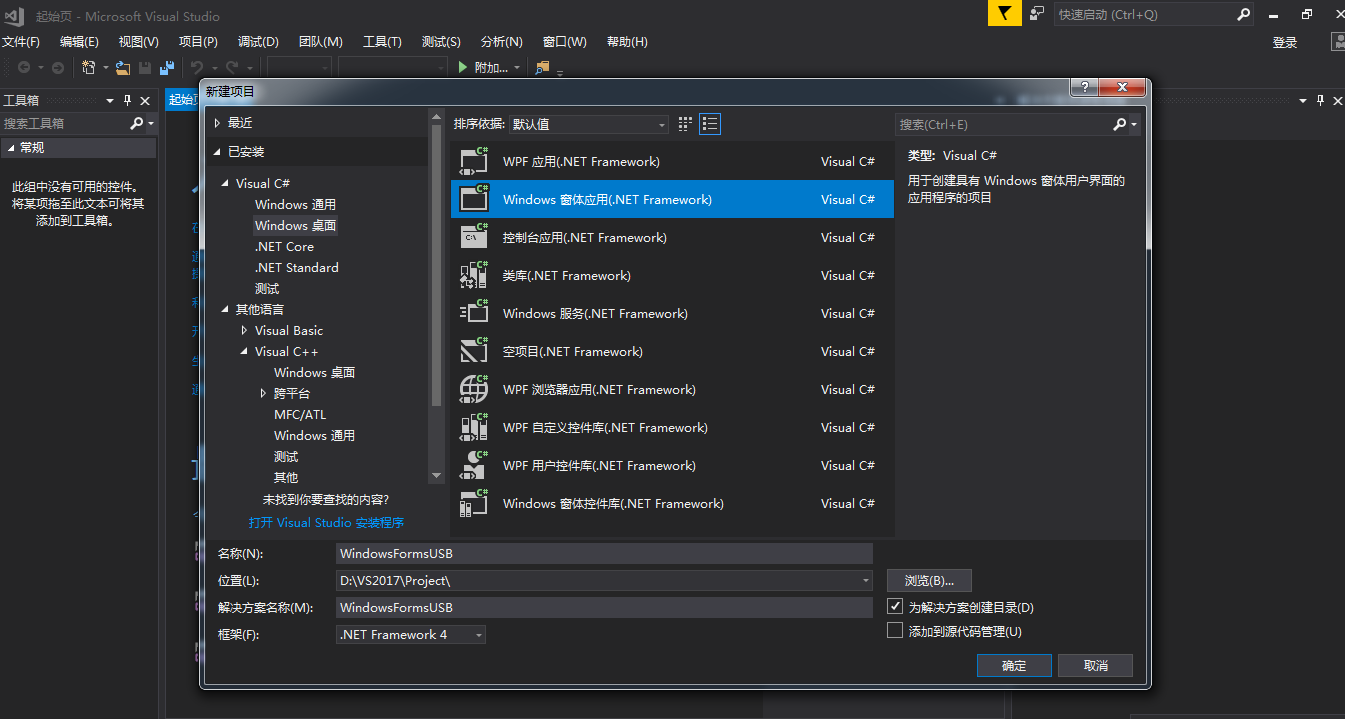
Task: Open the 视图(V) menu
Action: pyautogui.click(x=138, y=42)
